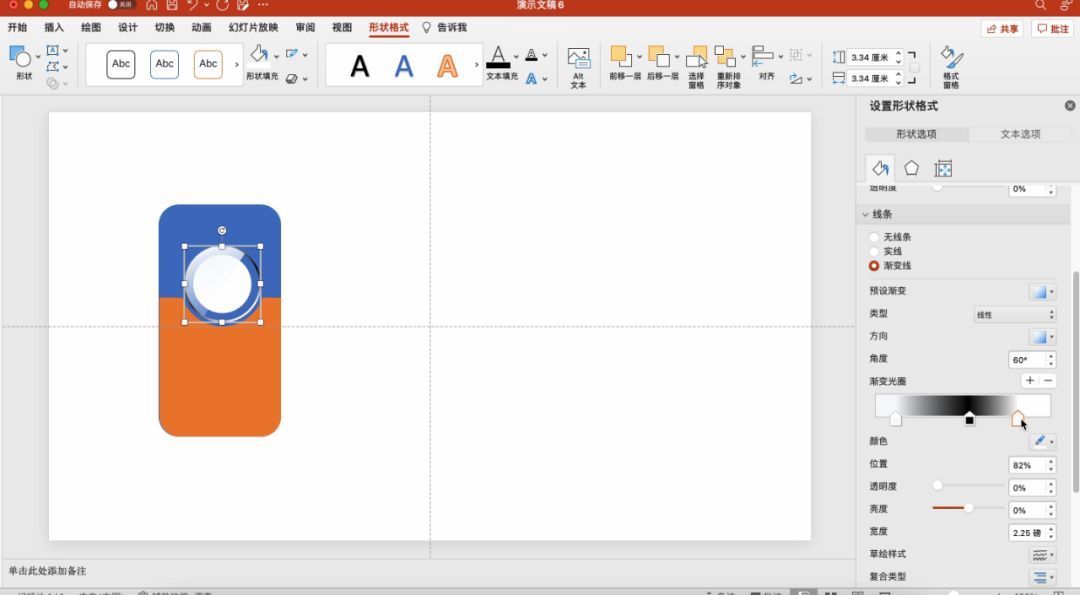Apply the blue outlined Abc shape style
The image size is (1080, 595).
coord(165,64)
